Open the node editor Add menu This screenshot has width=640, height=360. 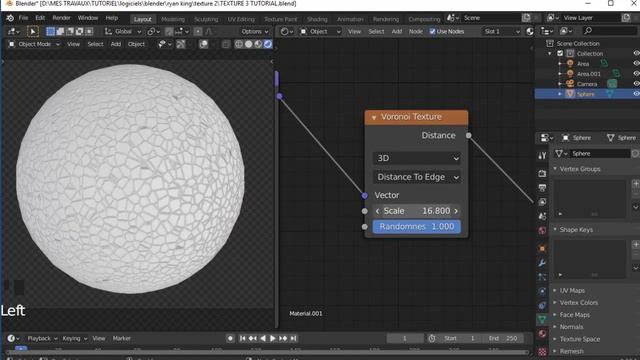click(397, 31)
